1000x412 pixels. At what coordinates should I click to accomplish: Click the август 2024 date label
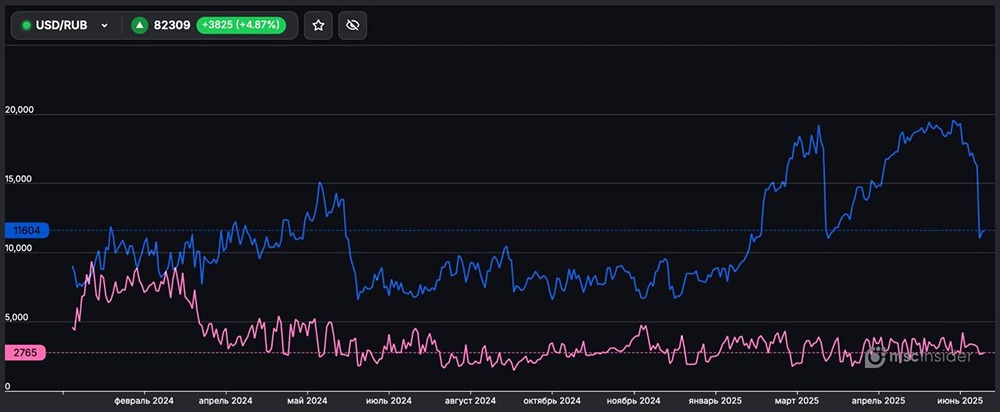469,400
